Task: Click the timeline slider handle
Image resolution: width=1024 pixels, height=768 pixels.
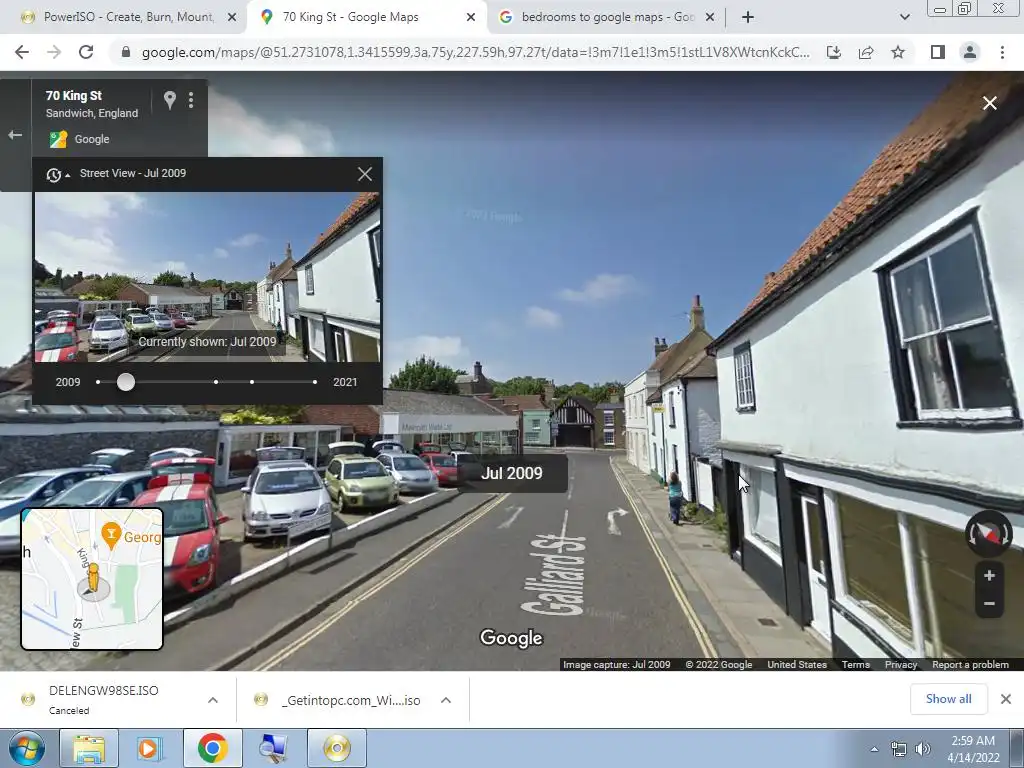Action: point(126,382)
